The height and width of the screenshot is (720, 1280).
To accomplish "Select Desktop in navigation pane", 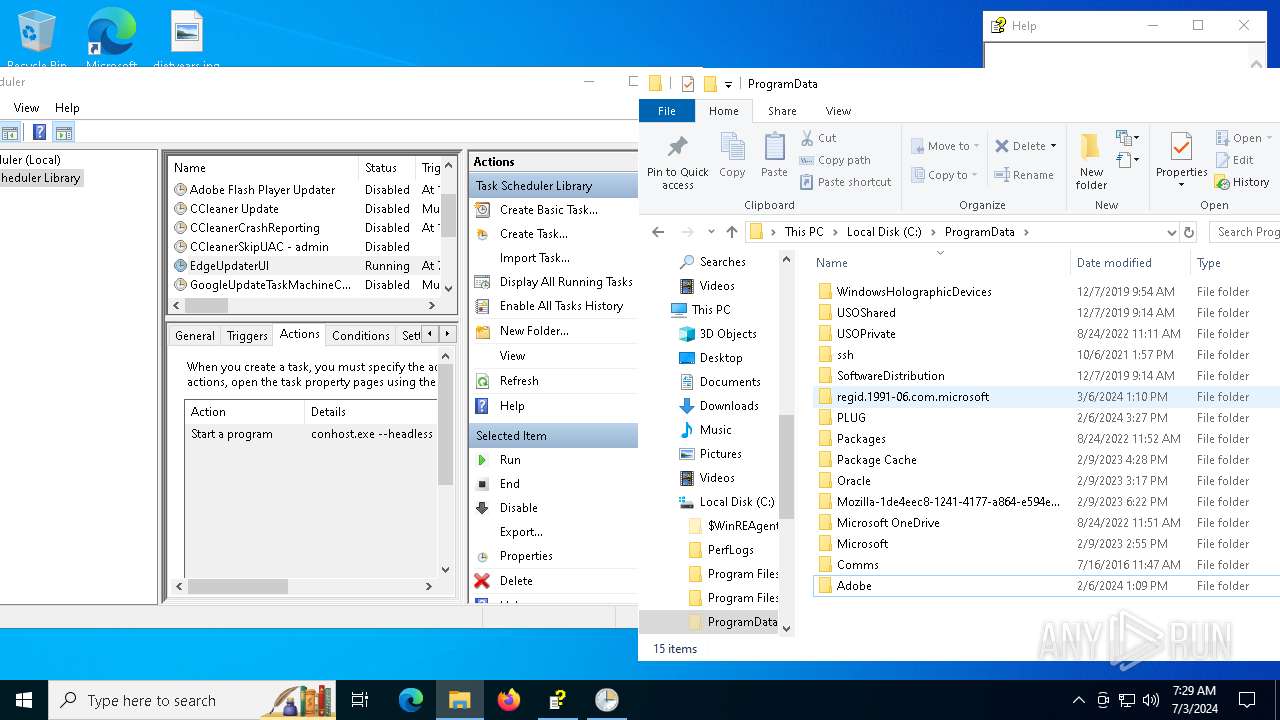I will coord(721,358).
